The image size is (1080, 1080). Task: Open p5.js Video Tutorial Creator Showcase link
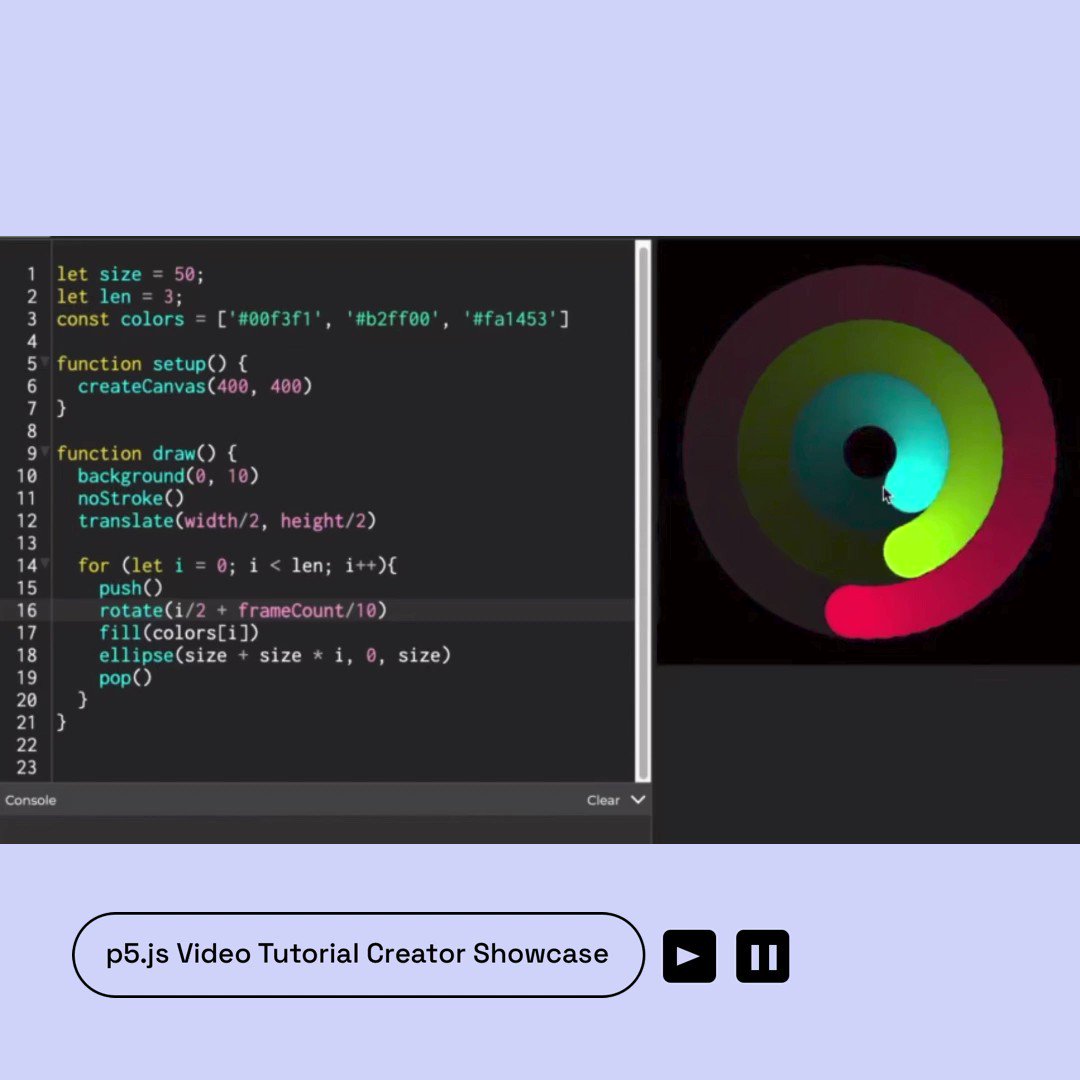point(358,955)
